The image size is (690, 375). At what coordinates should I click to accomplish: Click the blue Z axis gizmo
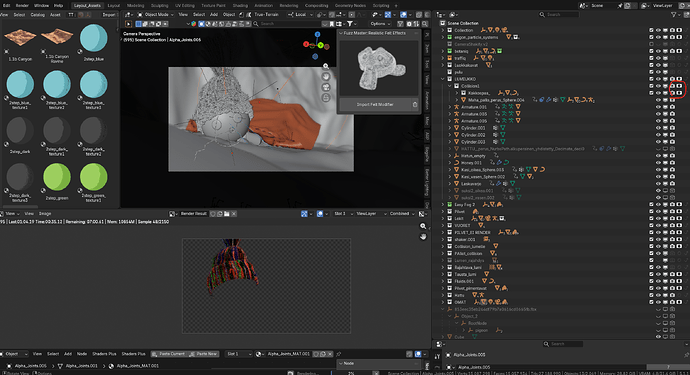[x=317, y=34]
